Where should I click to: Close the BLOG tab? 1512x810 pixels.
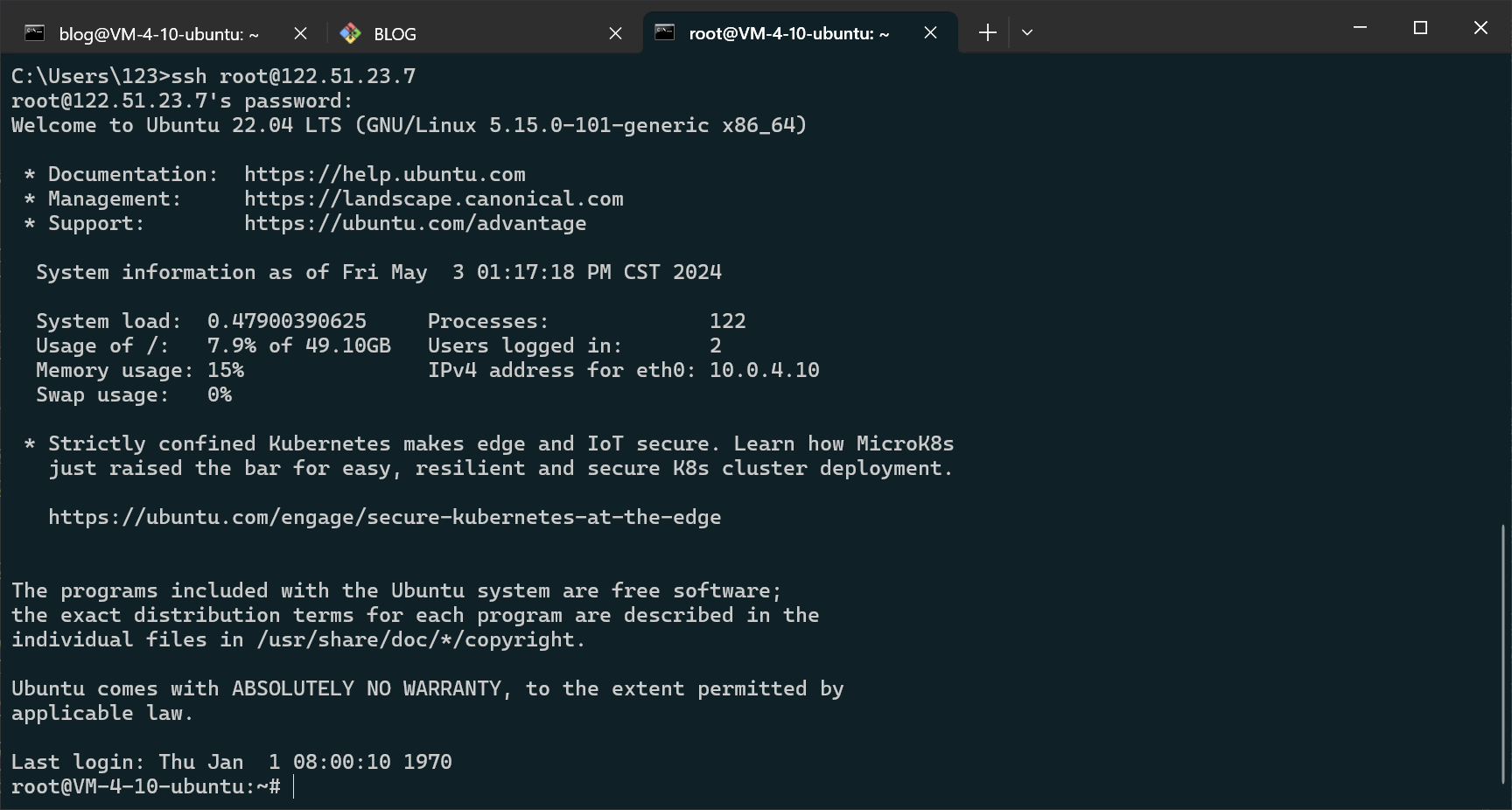tap(615, 33)
